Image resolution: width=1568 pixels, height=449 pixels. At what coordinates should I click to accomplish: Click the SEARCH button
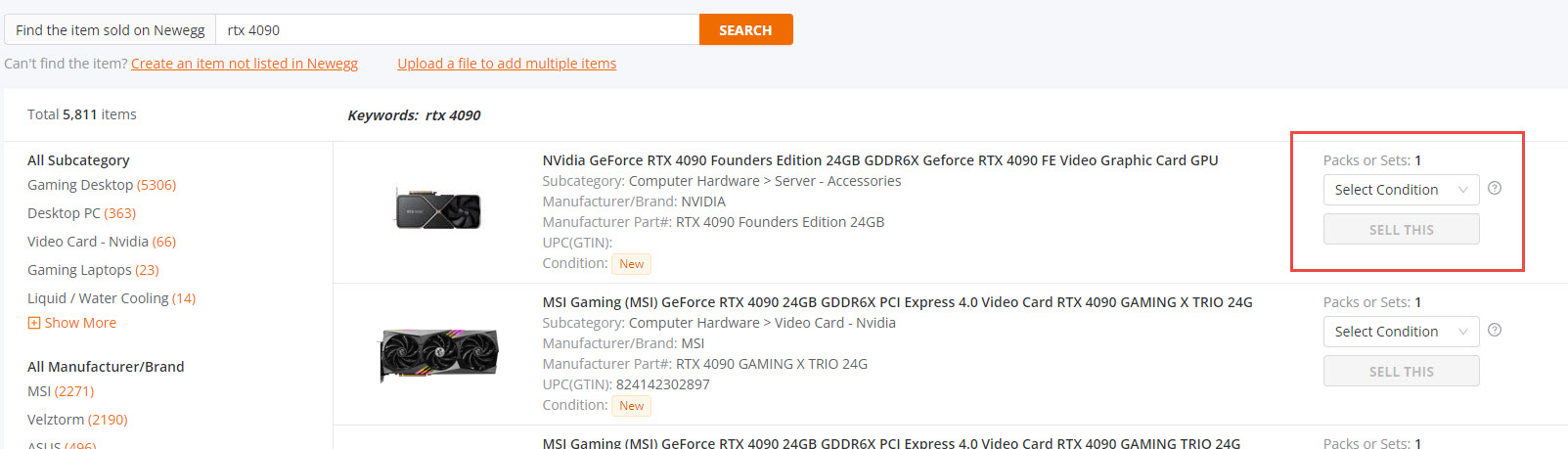(x=745, y=29)
